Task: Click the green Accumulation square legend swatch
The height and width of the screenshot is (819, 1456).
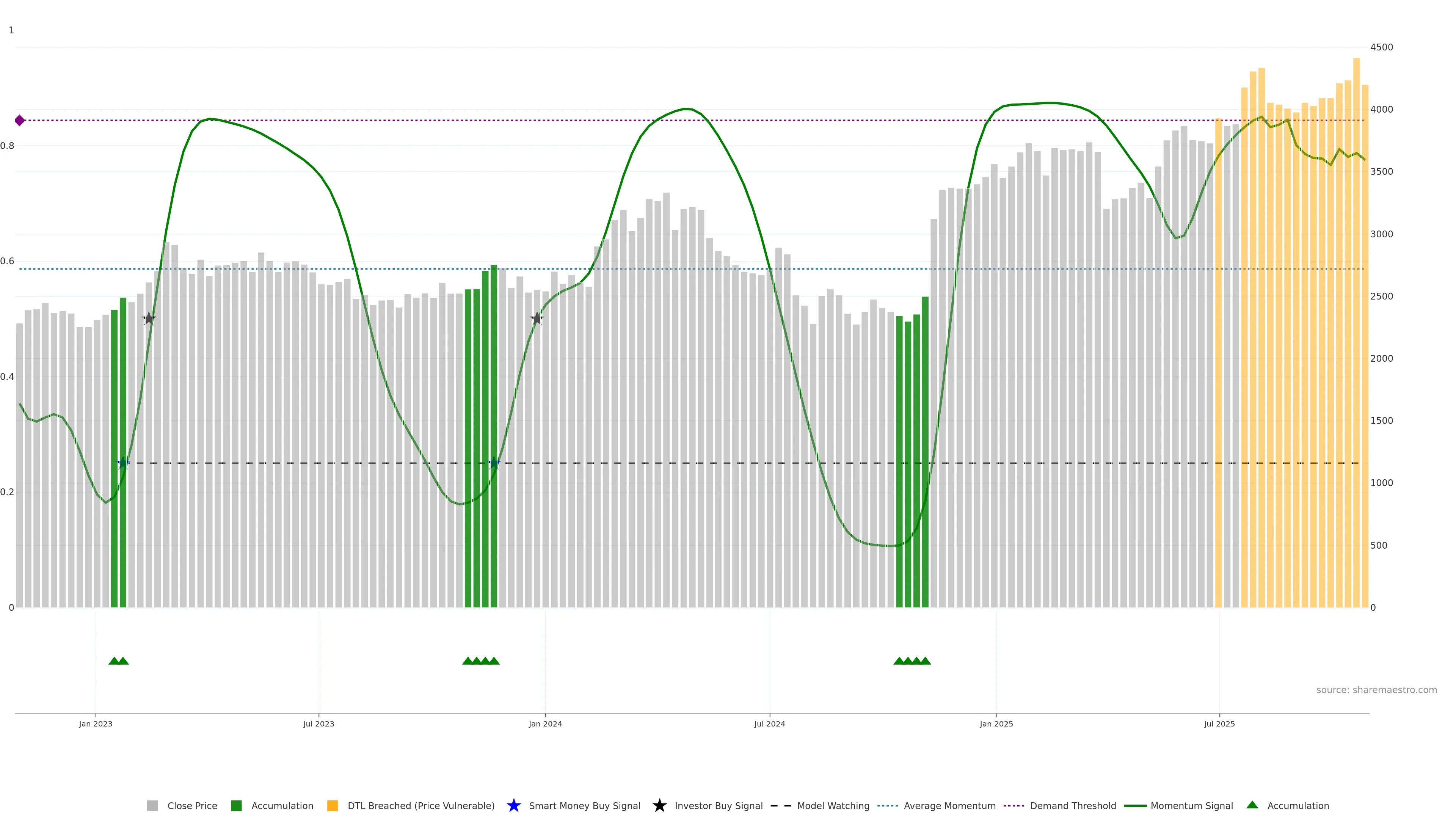Action: (x=236, y=806)
